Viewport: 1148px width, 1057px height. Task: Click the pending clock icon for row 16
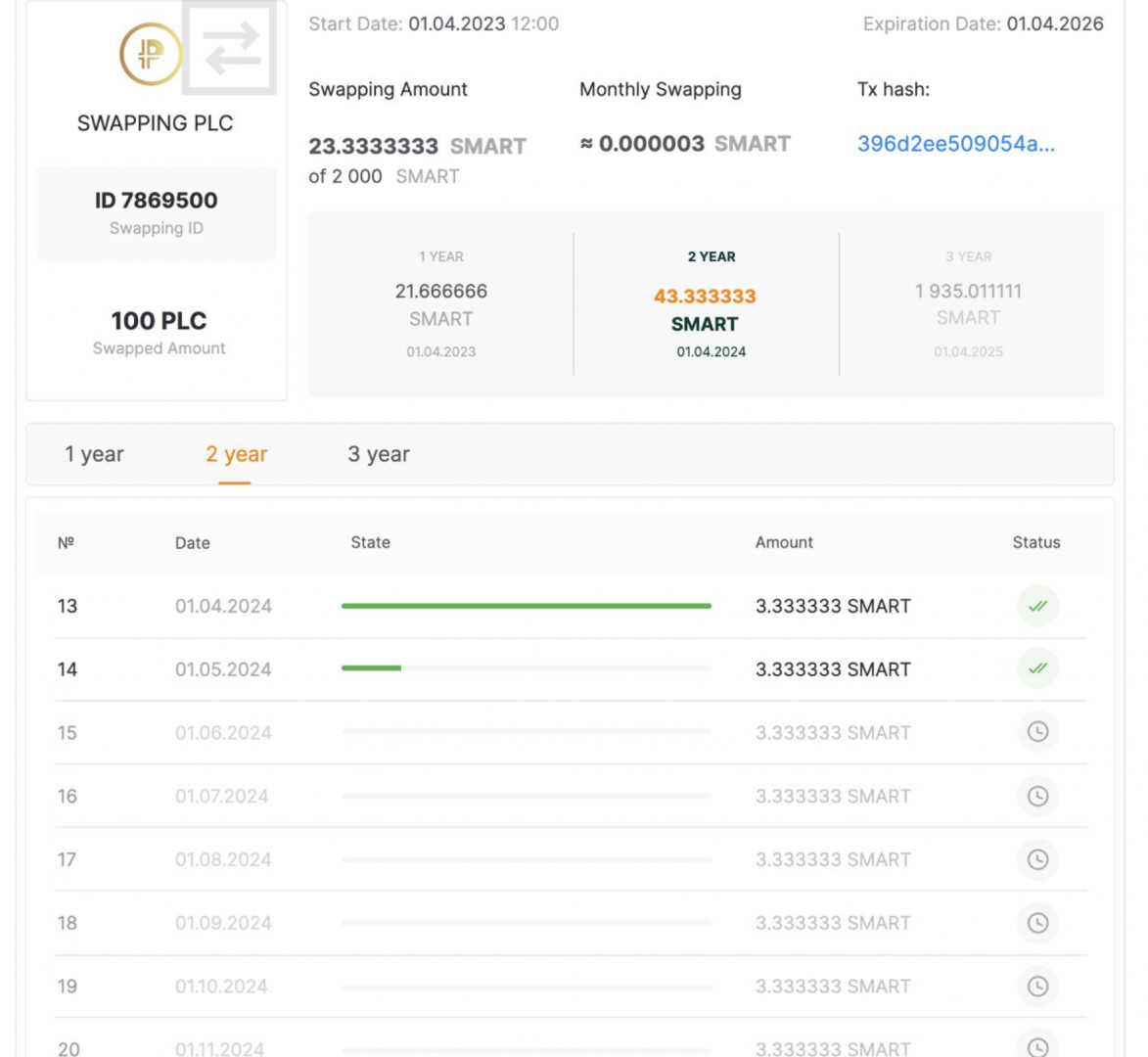tap(1037, 796)
